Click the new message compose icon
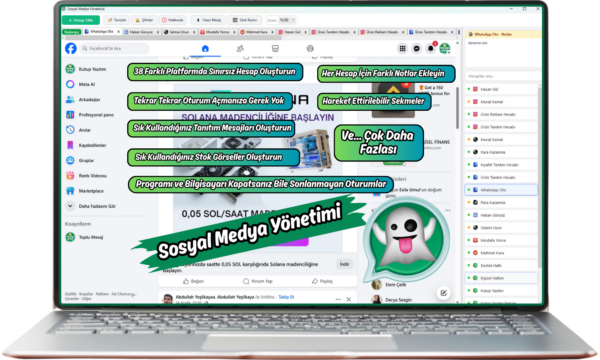 point(443,293)
